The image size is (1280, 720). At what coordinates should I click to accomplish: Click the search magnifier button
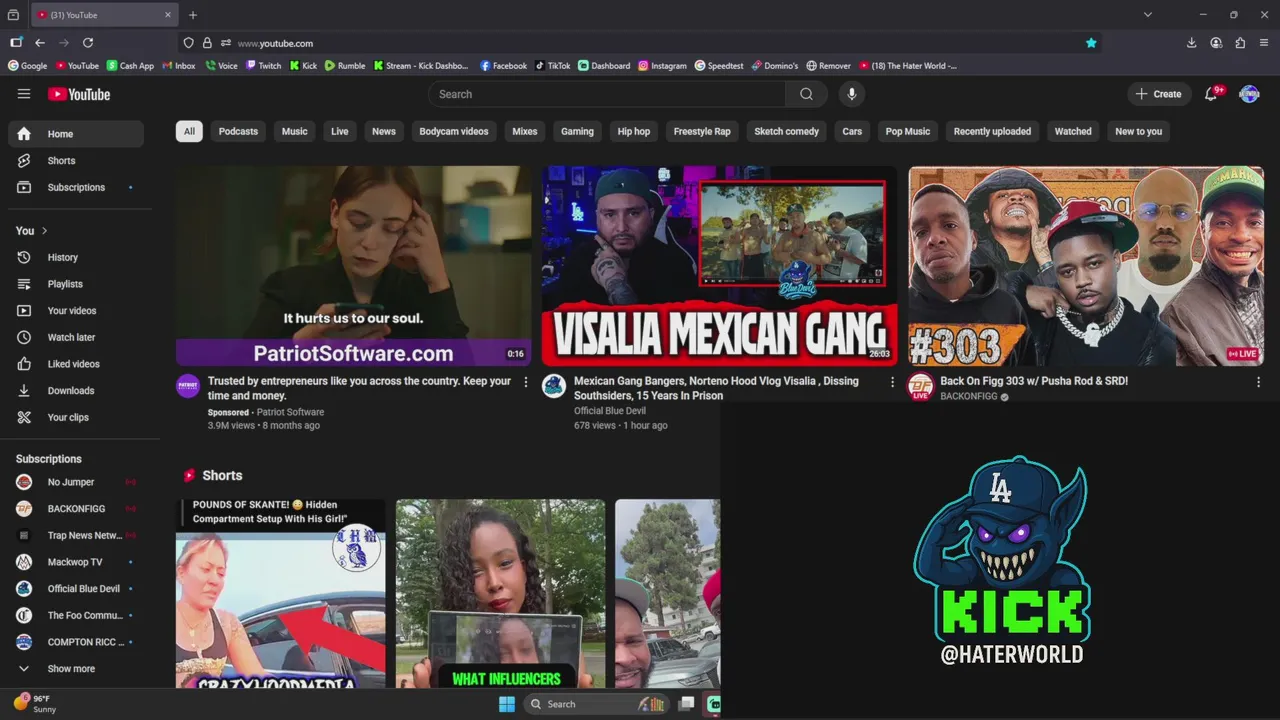(806, 94)
